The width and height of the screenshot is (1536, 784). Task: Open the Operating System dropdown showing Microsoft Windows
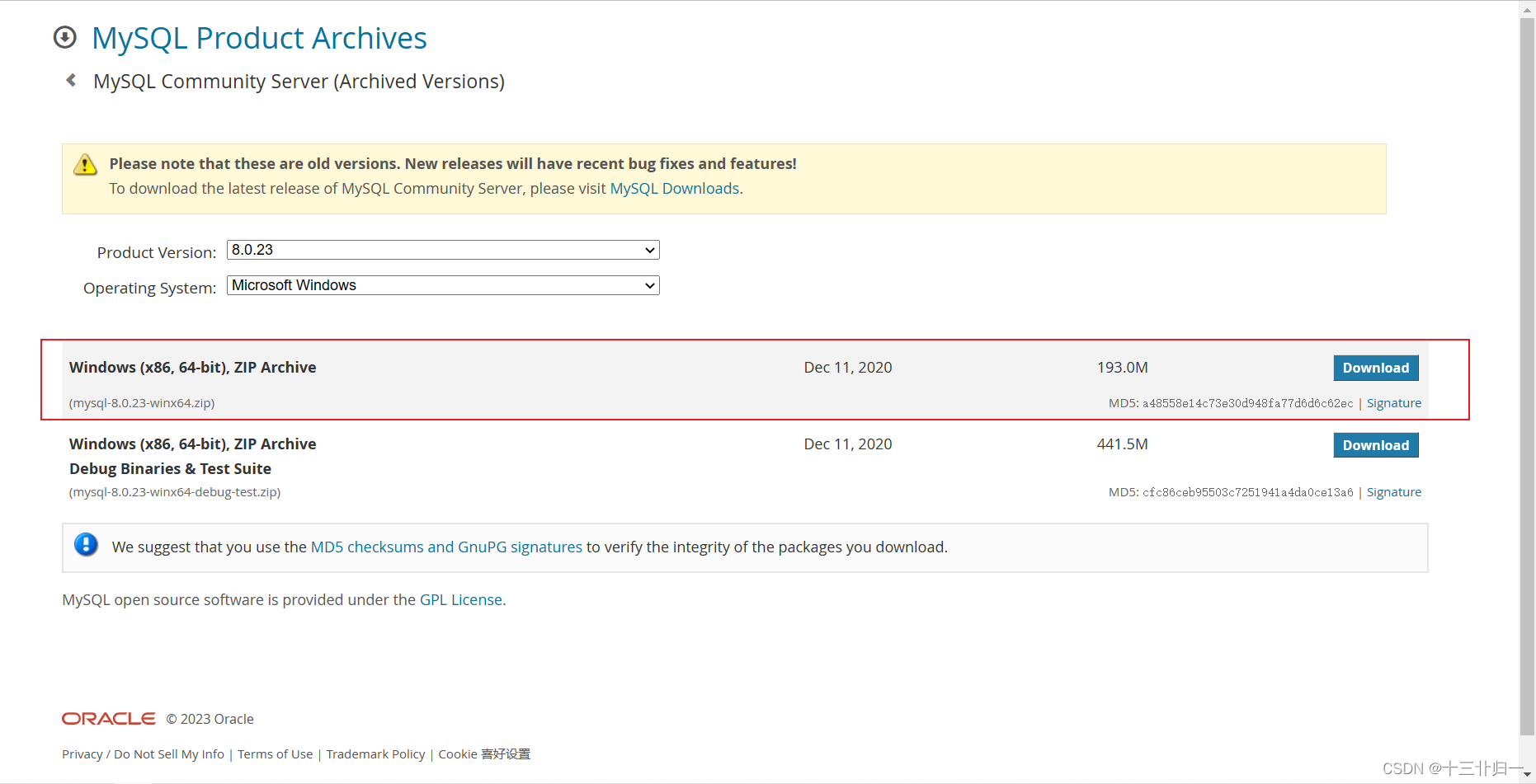point(443,285)
